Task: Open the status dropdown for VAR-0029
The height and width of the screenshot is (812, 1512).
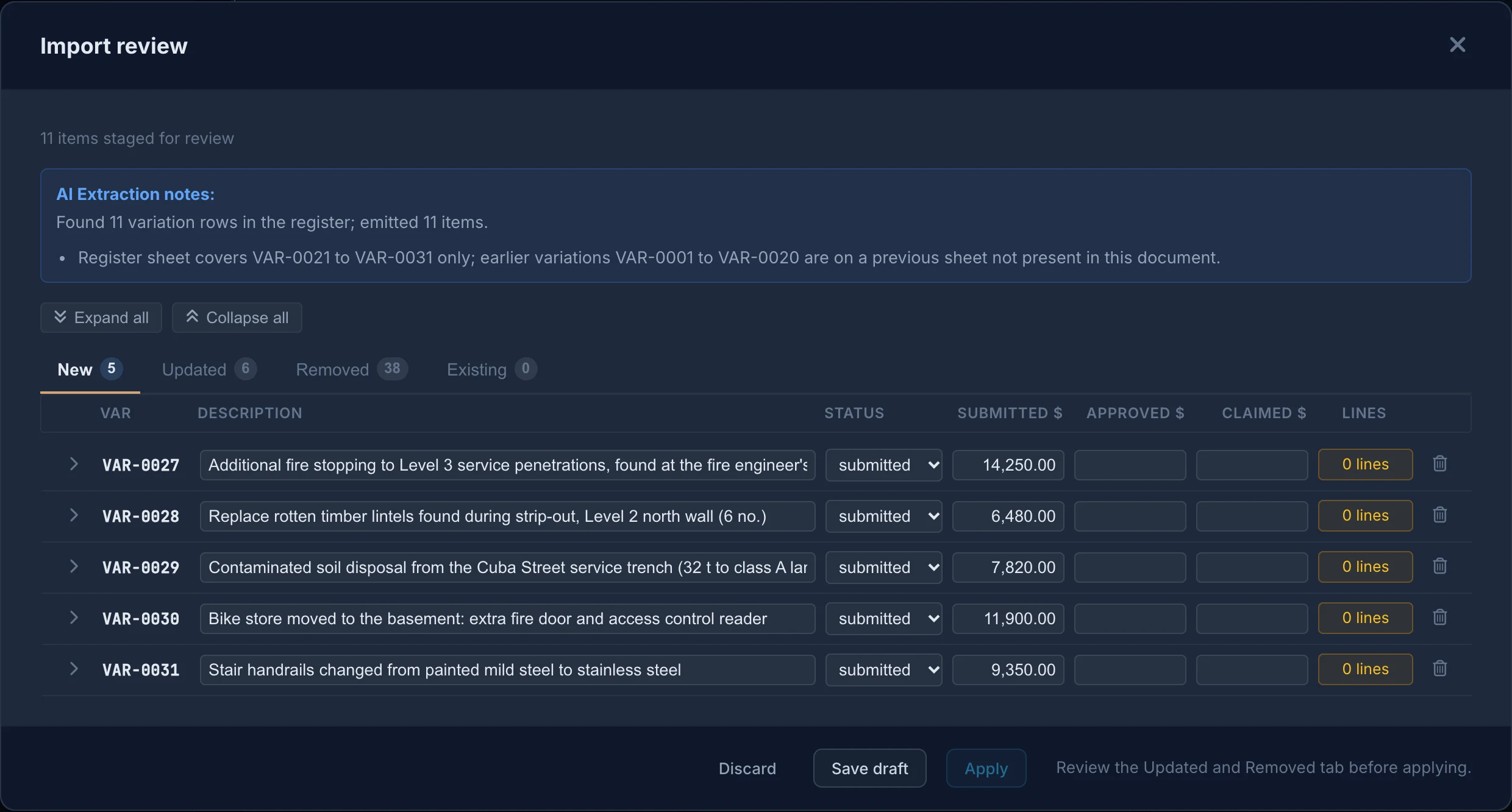Action: 883,568
